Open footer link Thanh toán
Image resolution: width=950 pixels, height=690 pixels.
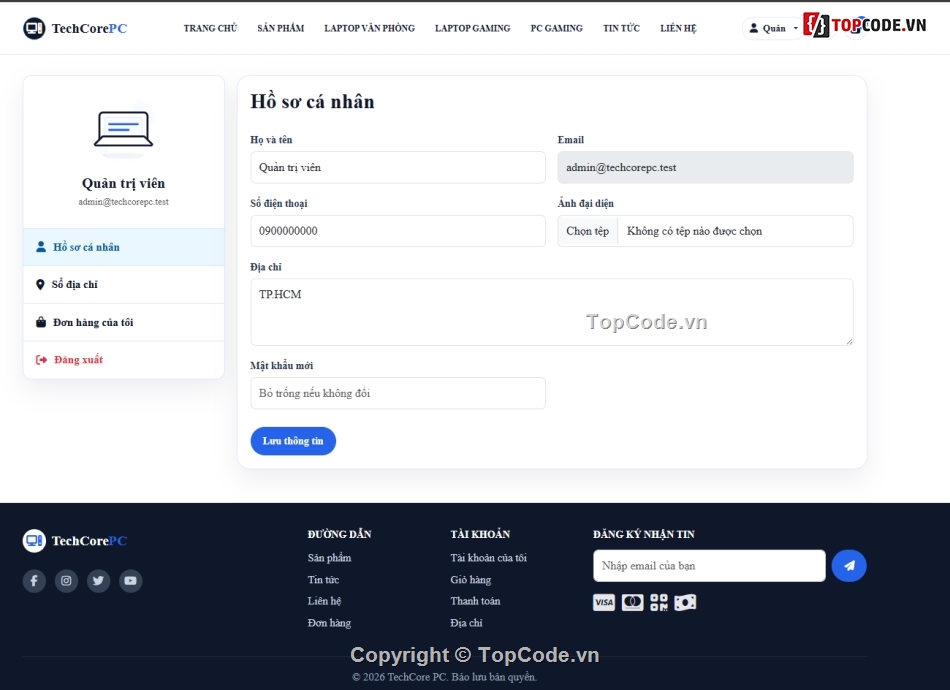pyautogui.click(x=475, y=601)
